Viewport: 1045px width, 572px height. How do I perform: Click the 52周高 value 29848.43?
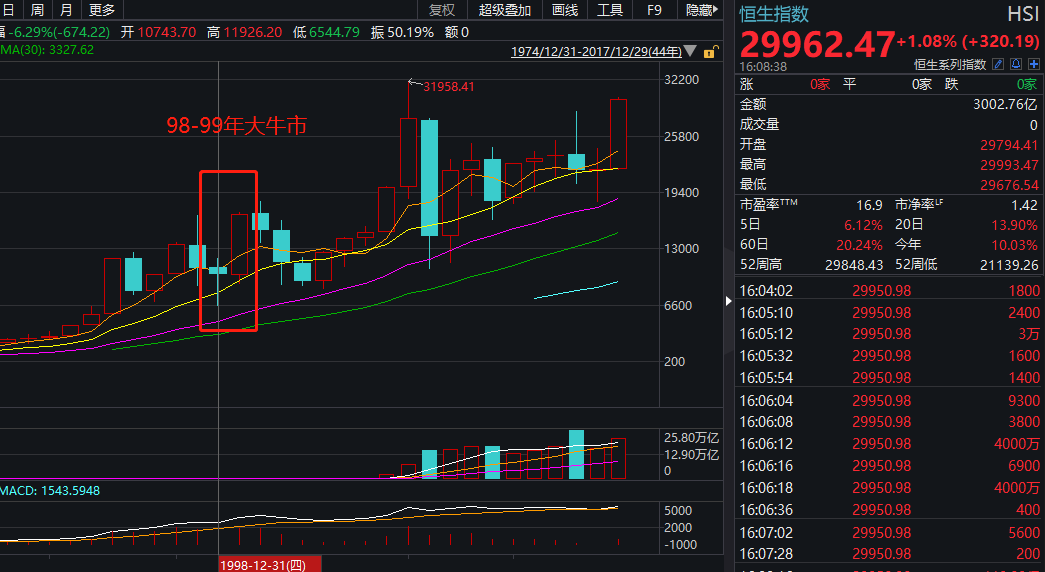pos(854,265)
